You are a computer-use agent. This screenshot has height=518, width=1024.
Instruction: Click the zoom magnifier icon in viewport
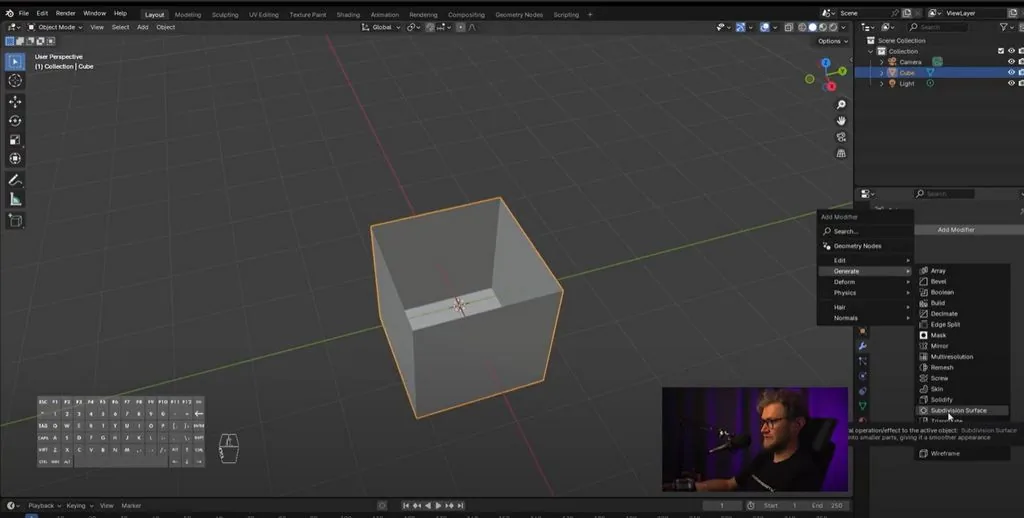(x=841, y=105)
